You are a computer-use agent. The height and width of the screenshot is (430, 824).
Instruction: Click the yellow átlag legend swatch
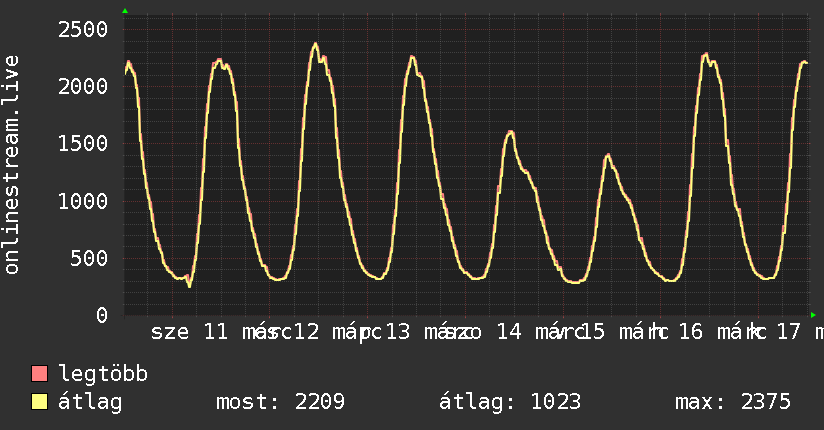(x=39, y=402)
